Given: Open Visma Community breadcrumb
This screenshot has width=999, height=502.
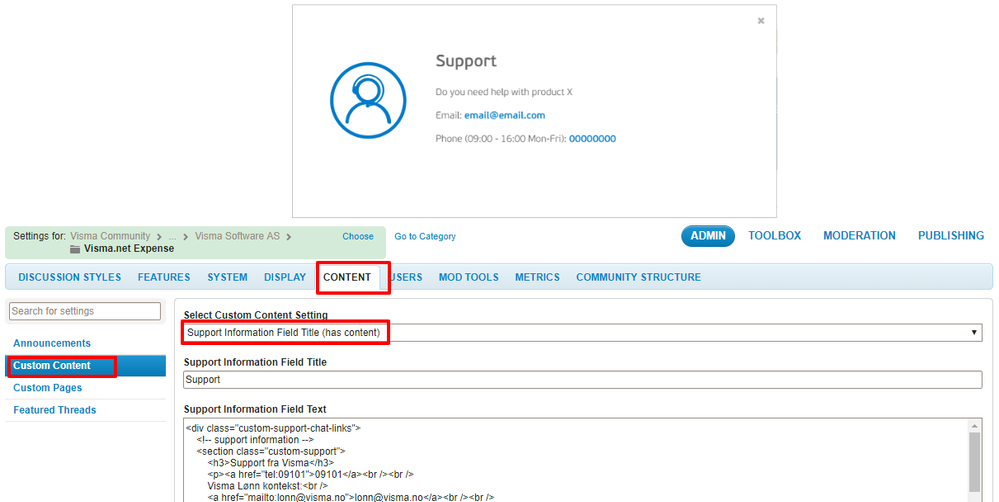Looking at the screenshot, I should point(110,236).
